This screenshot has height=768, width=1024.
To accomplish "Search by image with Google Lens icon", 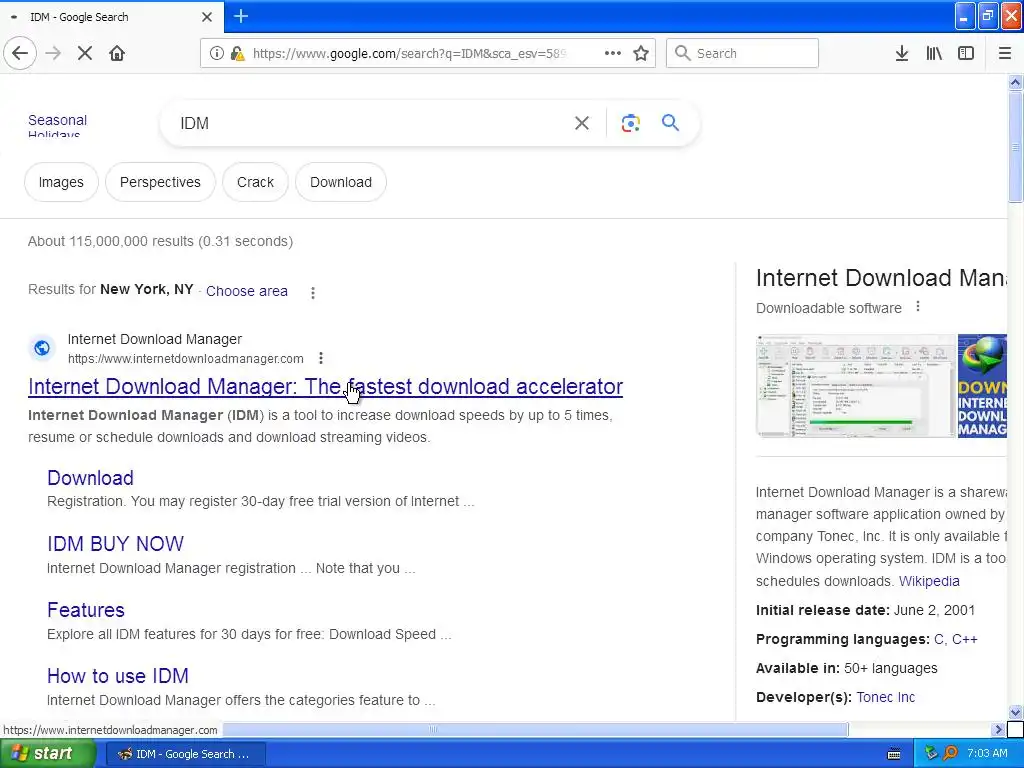I will tap(630, 123).
